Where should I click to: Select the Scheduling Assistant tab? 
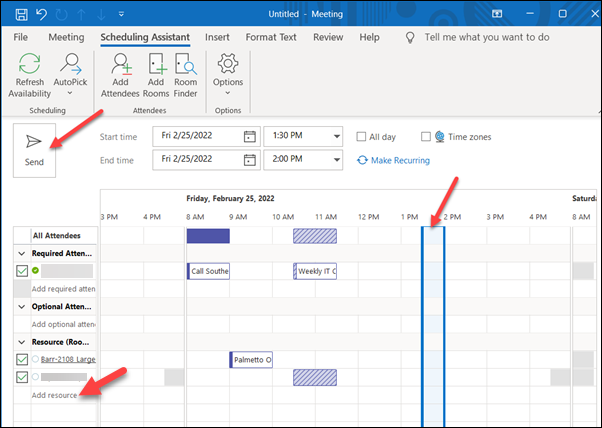pos(145,37)
